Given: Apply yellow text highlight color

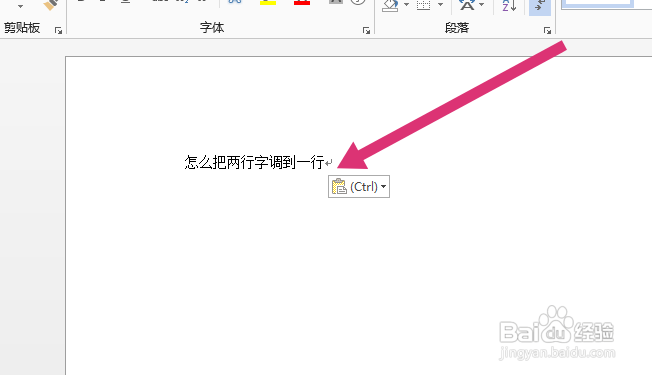Looking at the screenshot, I should click(x=268, y=2).
